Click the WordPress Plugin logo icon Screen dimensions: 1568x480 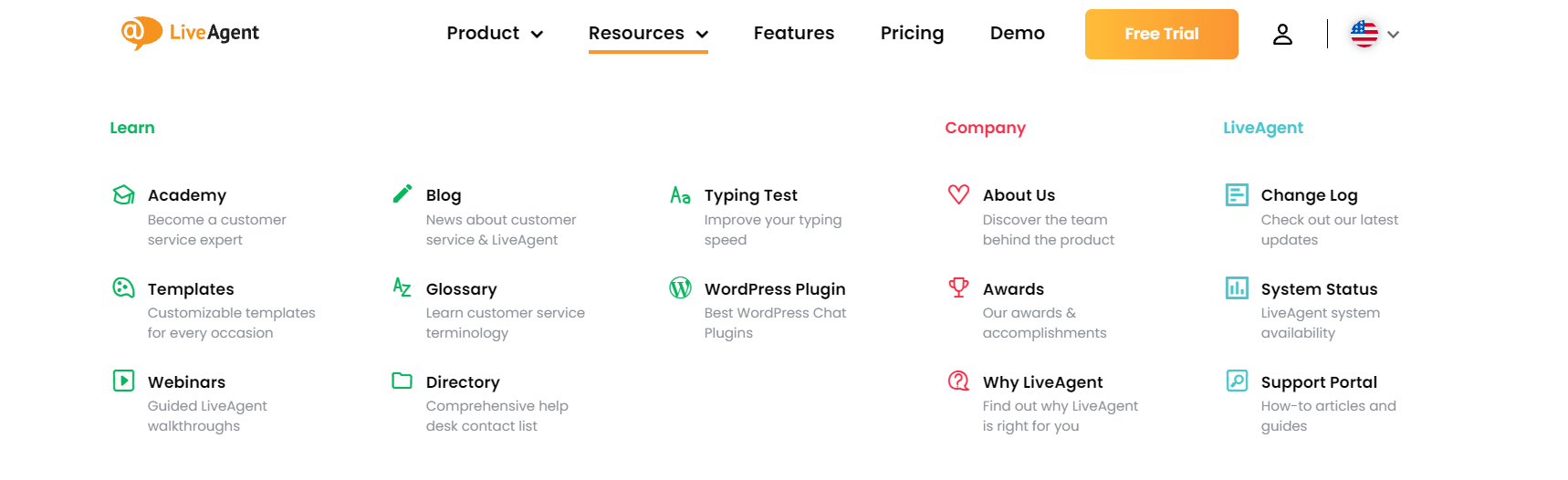coord(680,288)
